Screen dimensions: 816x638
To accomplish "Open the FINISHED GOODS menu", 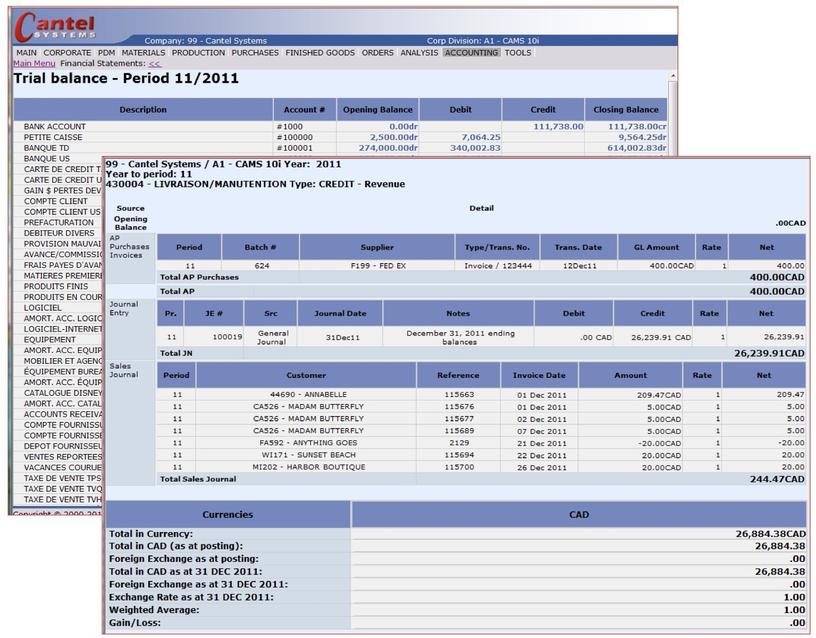I will point(320,53).
